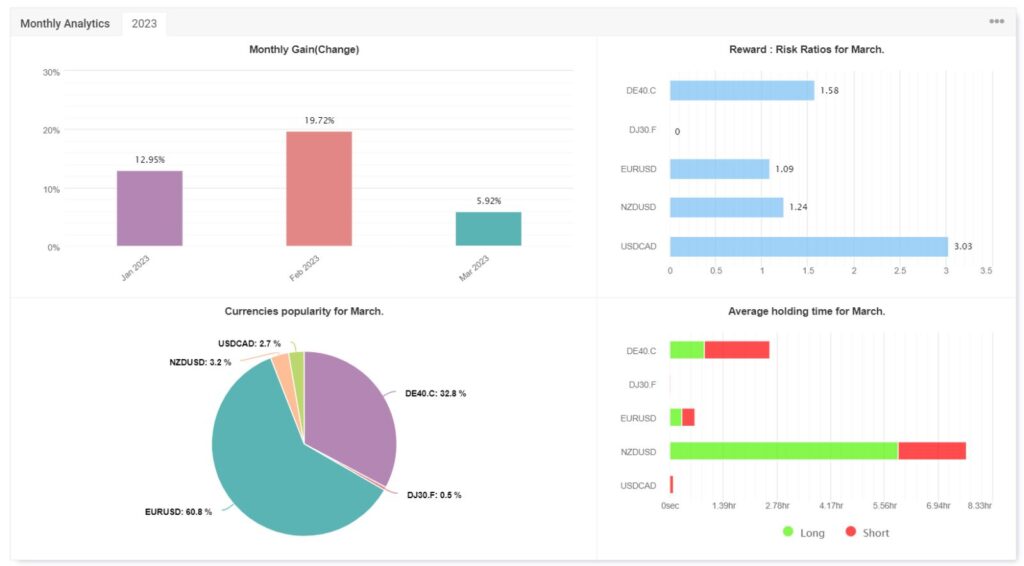Click the EURUSD reward risk bar
Image resolution: width=1024 pixels, height=566 pixels.
click(x=719, y=169)
